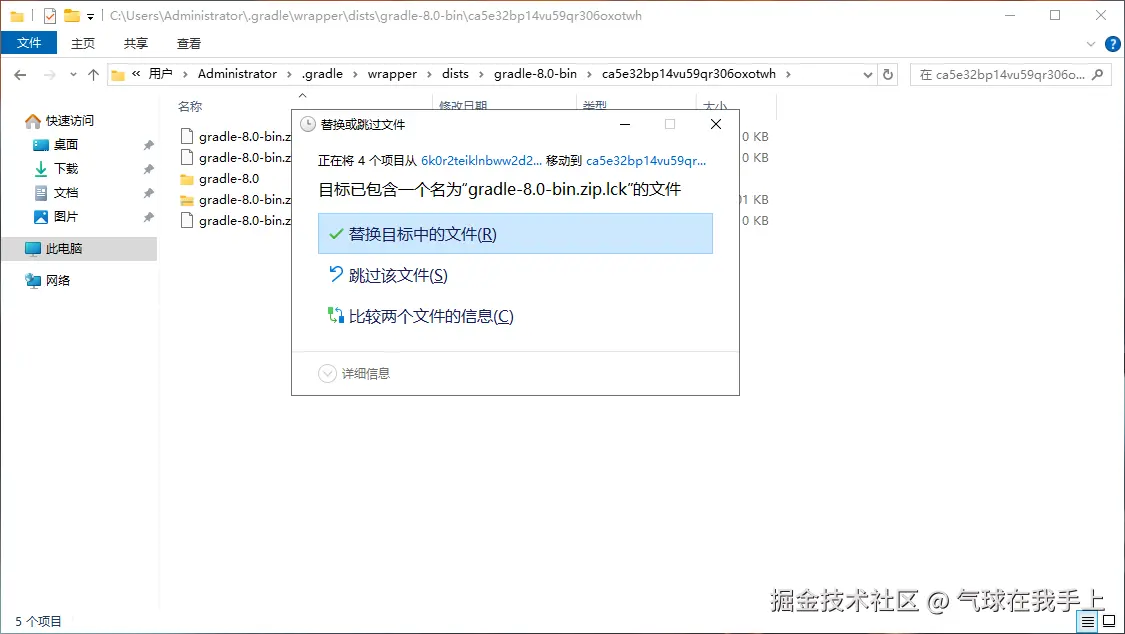Click the 用户 breadcrumb segment
This screenshot has height=634, width=1125.
[x=160, y=74]
